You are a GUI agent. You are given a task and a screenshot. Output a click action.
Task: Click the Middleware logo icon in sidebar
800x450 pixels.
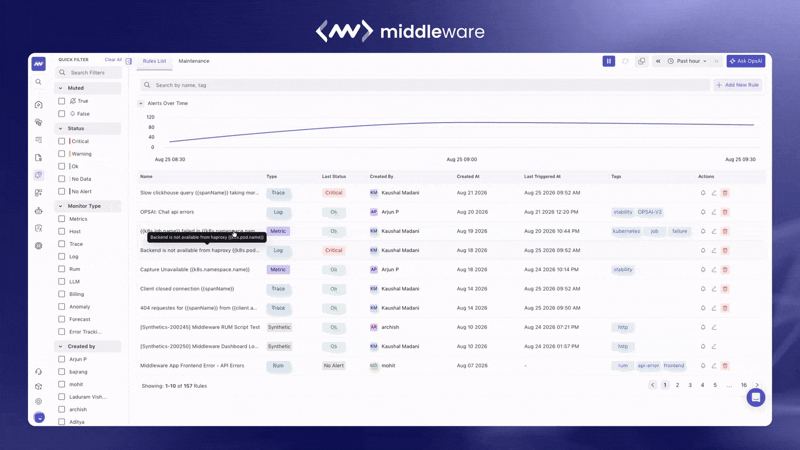tap(39, 64)
